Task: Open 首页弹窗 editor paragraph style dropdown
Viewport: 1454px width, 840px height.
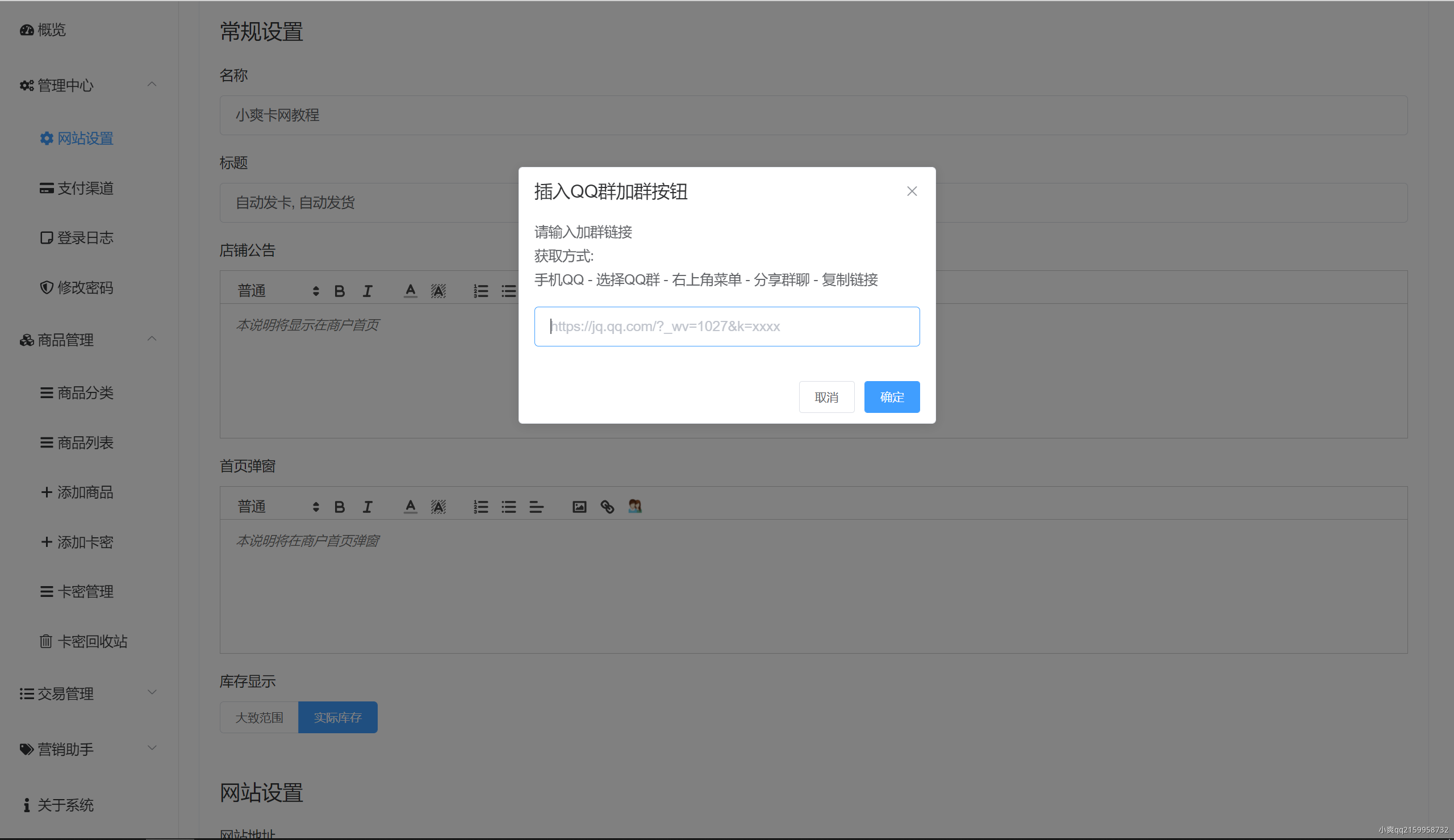Action: (x=278, y=507)
